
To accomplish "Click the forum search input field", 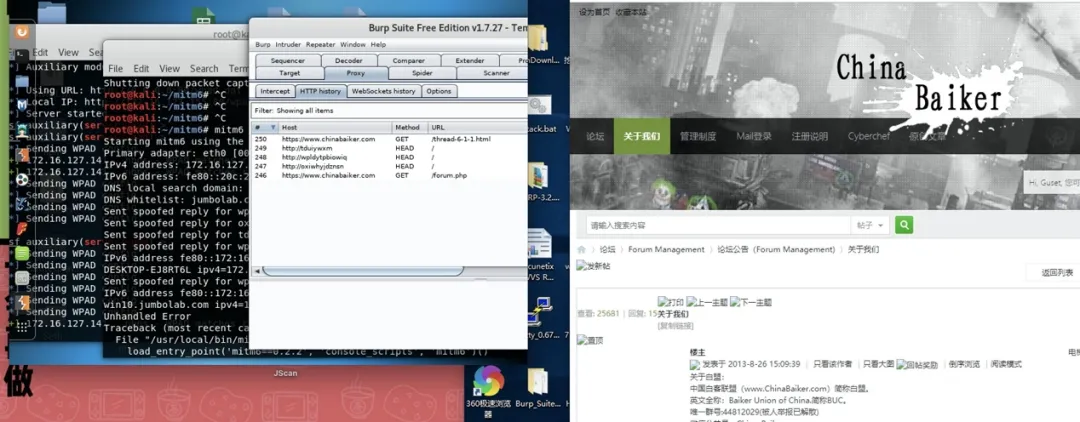I will [718, 225].
